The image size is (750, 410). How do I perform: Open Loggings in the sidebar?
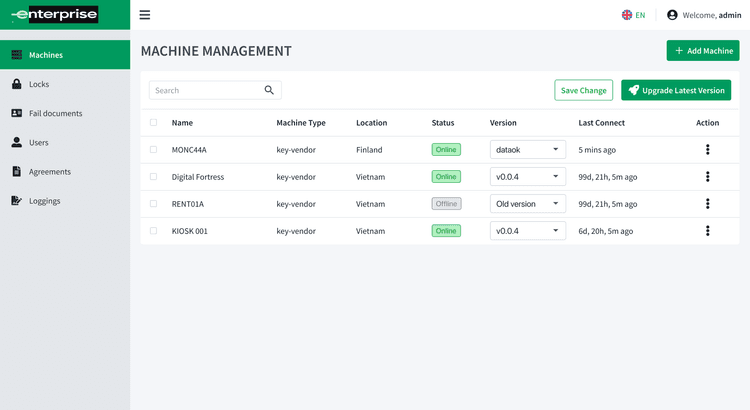coord(65,201)
